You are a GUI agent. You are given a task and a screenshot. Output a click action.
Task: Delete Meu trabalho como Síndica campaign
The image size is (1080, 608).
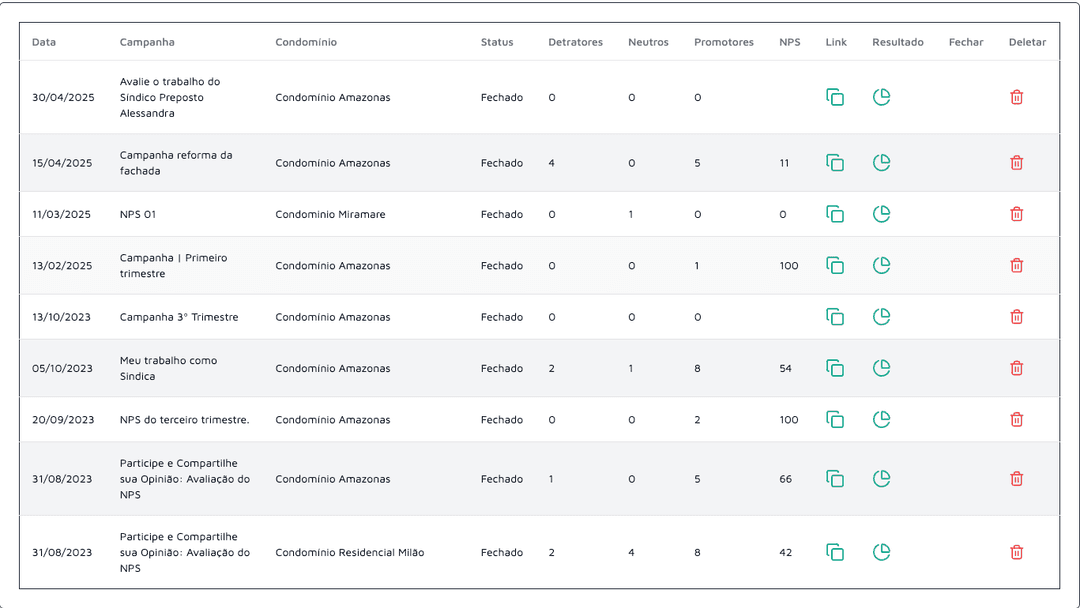tap(1017, 368)
